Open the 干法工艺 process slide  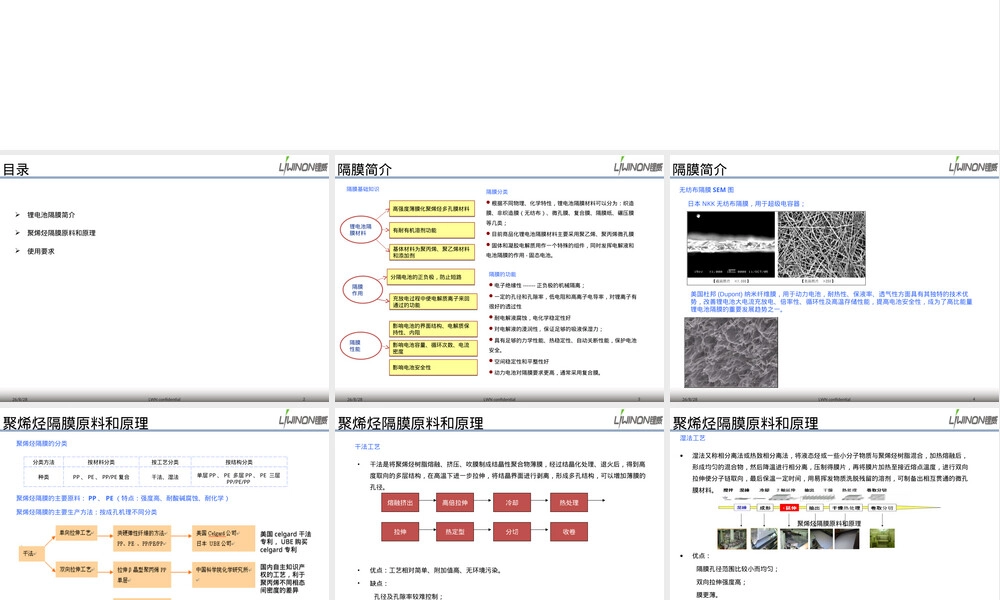[x=499, y=504]
